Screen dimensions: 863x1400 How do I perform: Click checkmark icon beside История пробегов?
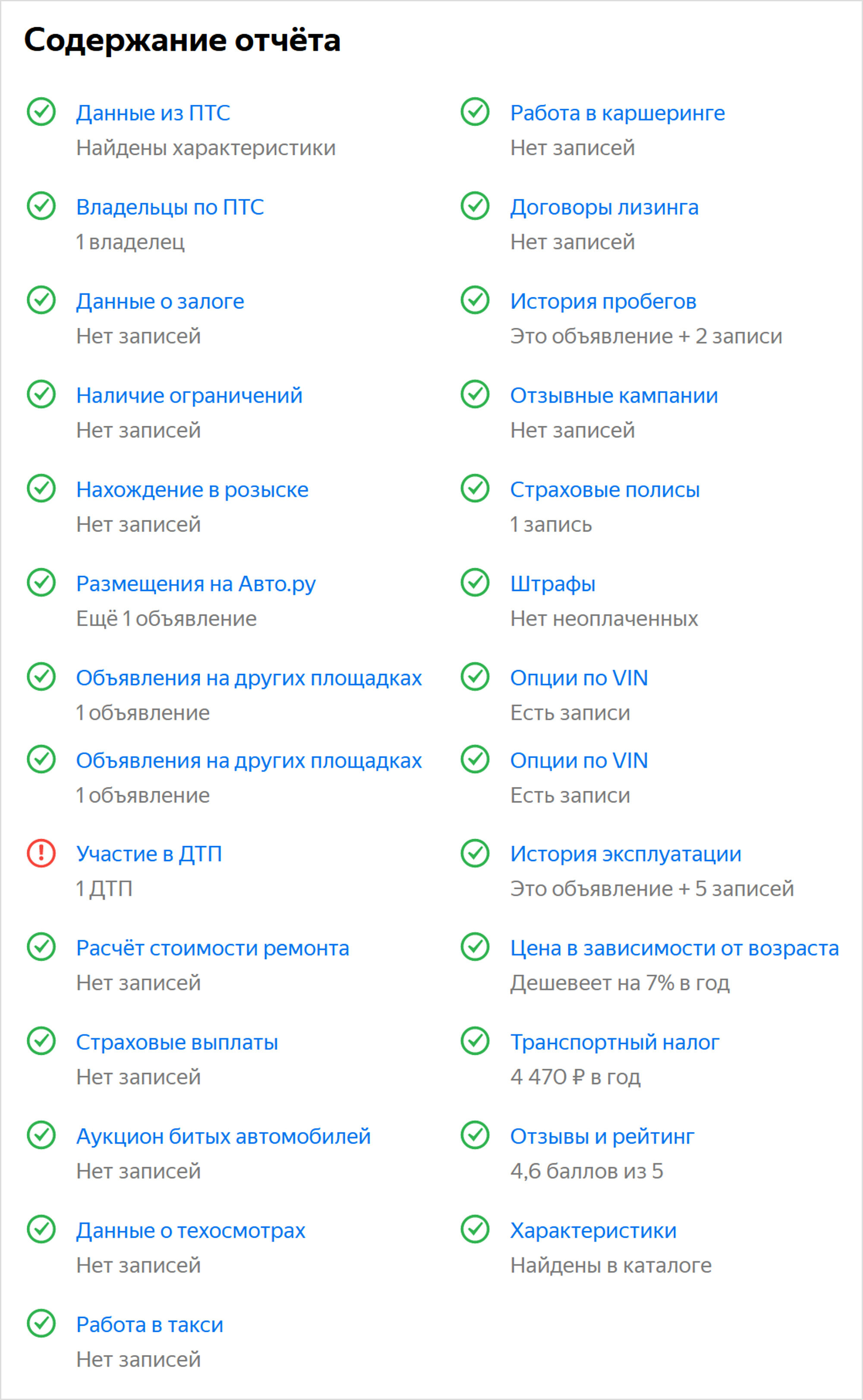pos(475,300)
